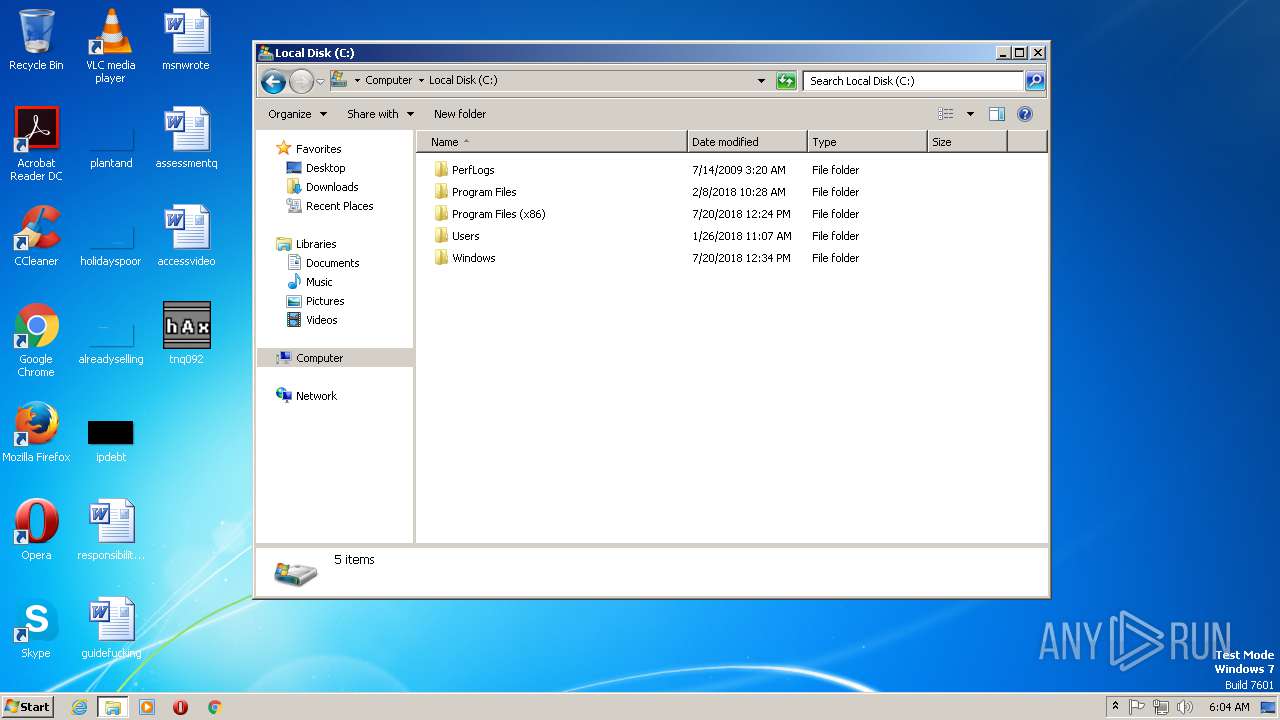Focus the Search Local Disk (C:) field
1280x720 pixels.
point(914,81)
